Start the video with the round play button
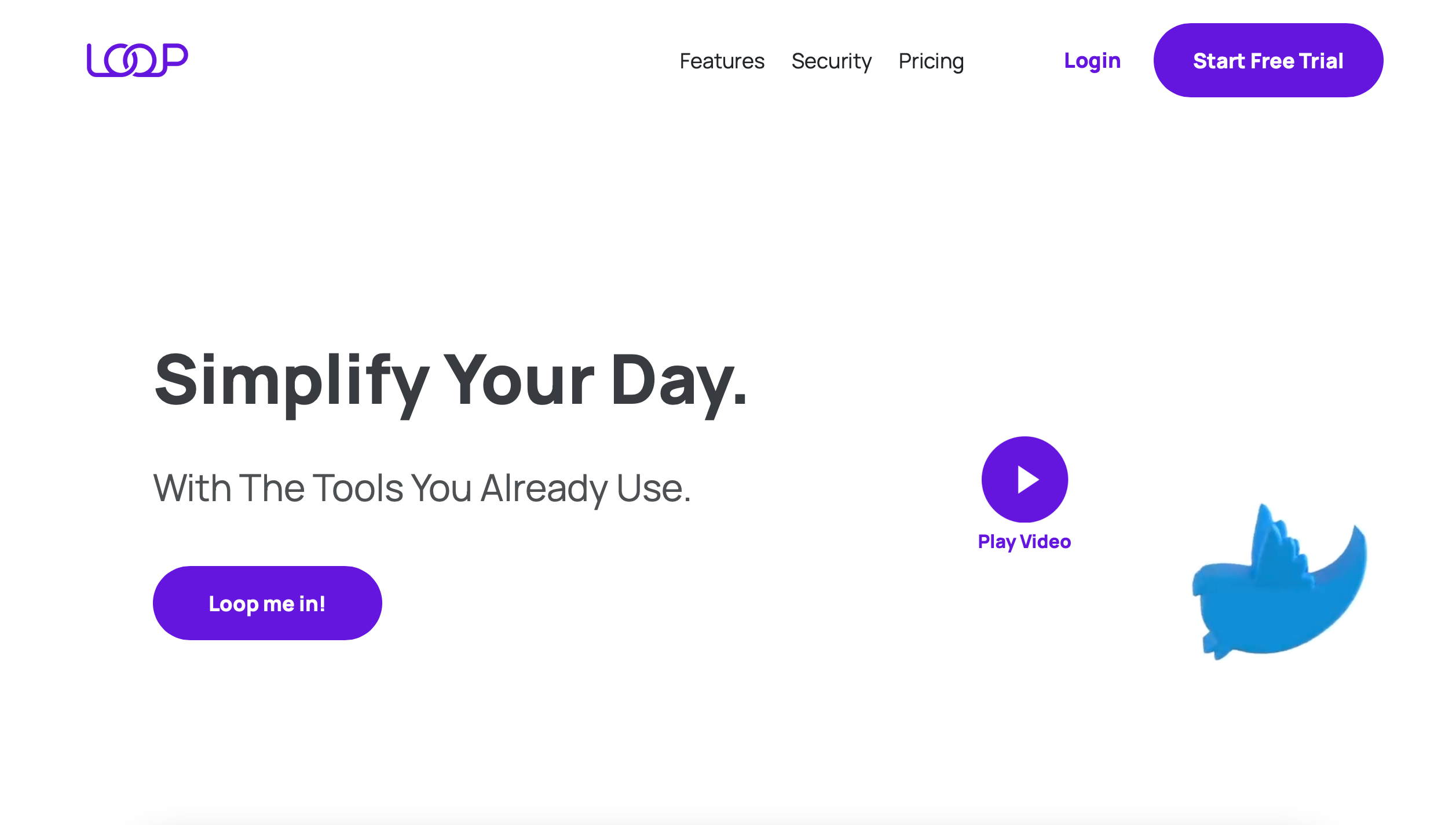The image size is (1456, 825). (x=1025, y=479)
